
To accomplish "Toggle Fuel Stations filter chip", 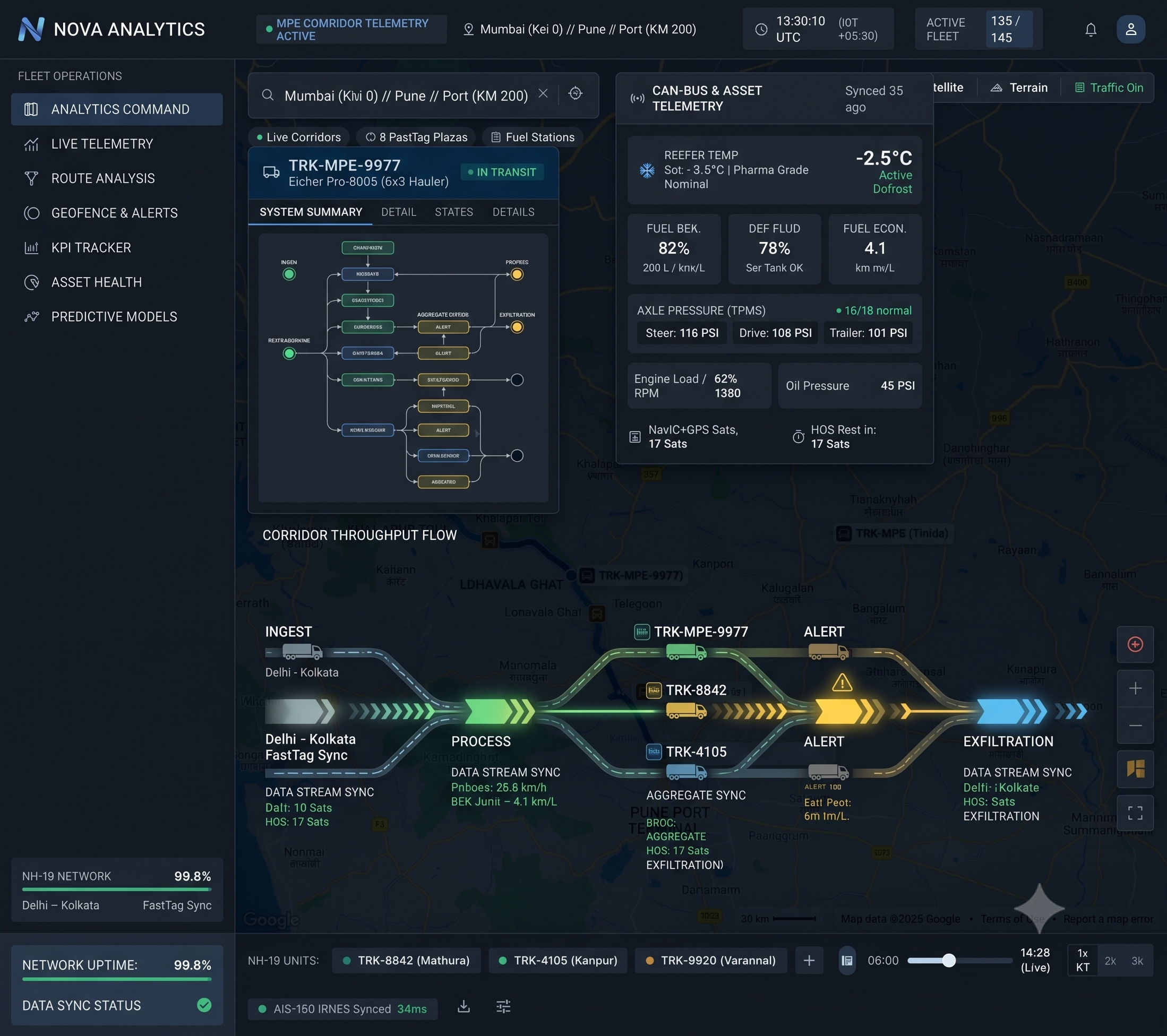I will coord(533,137).
